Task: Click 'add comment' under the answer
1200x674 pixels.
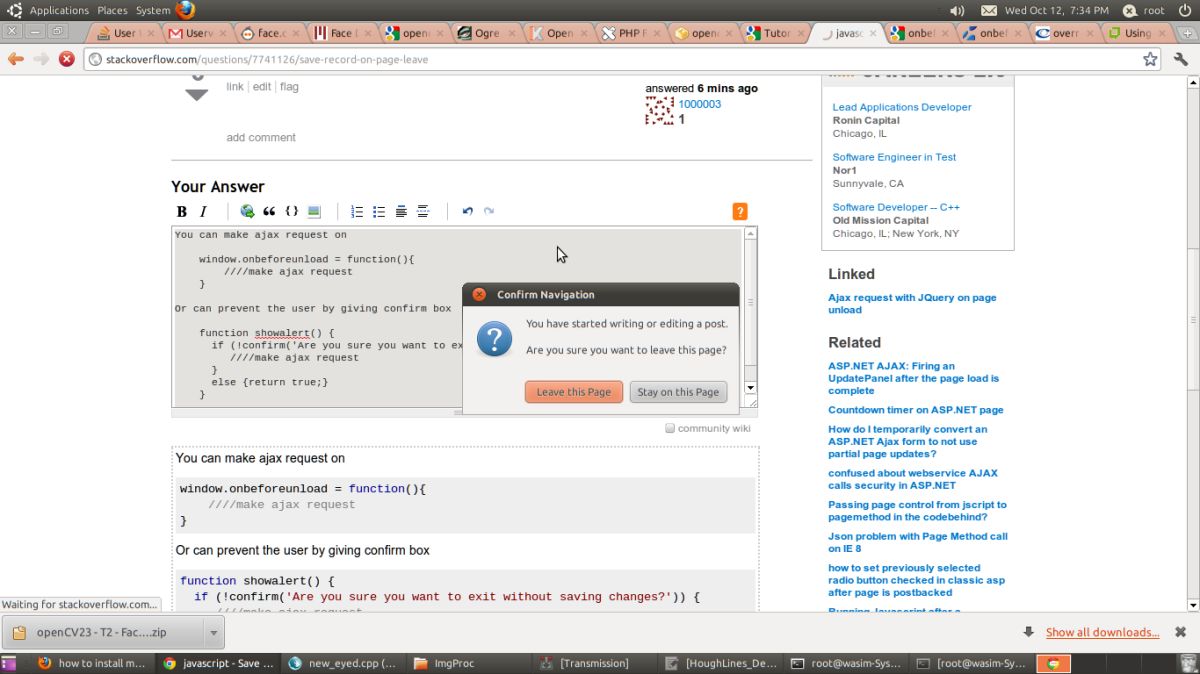Action: click(x=261, y=138)
